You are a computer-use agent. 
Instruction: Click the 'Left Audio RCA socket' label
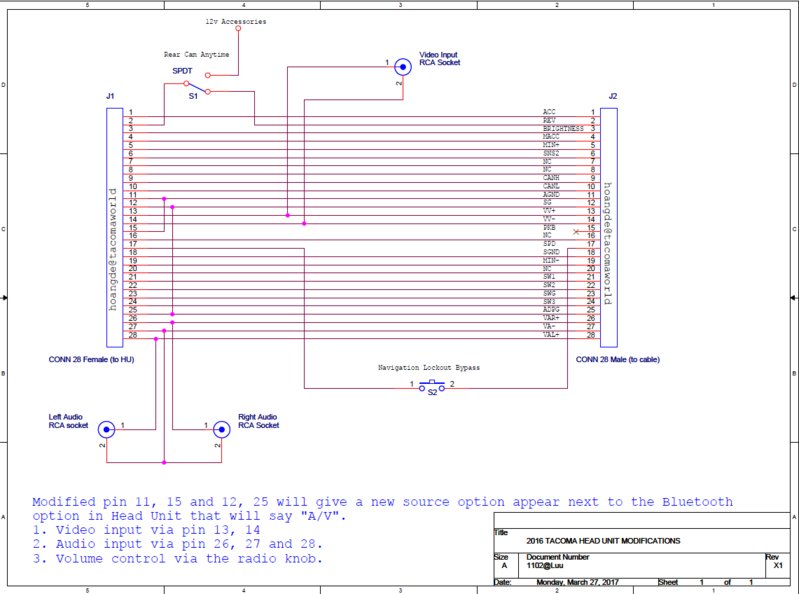pos(68,421)
